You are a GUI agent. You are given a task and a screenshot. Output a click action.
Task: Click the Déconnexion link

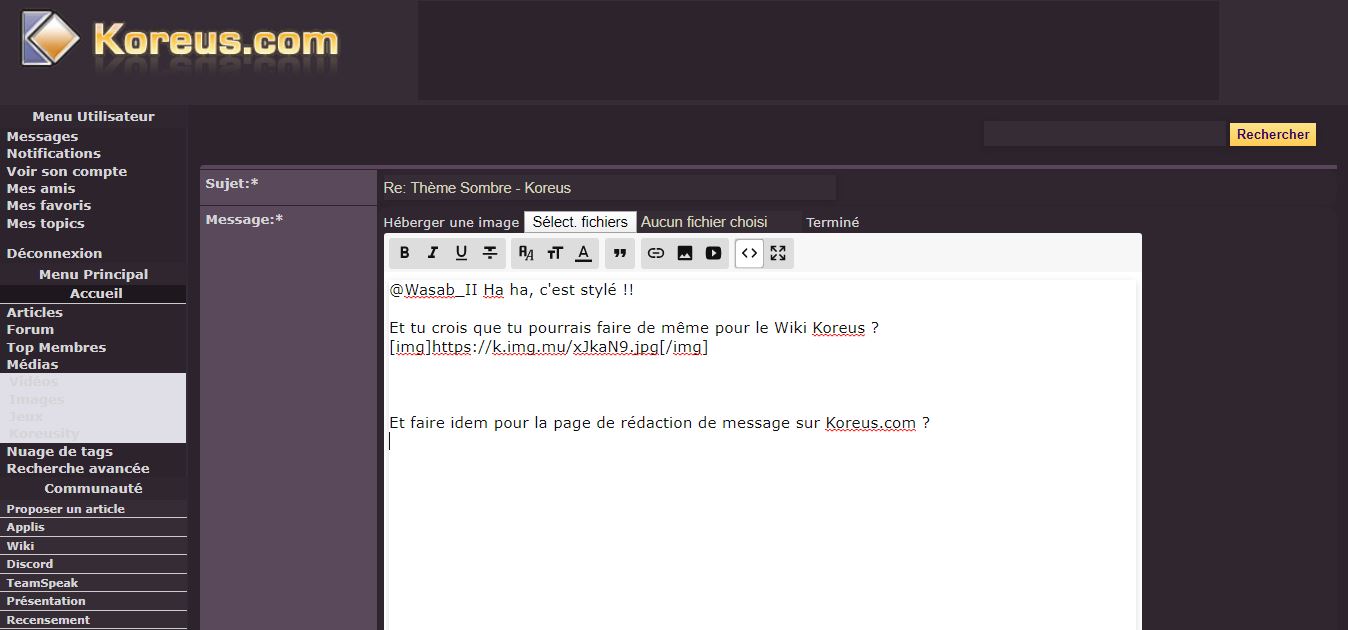tap(54, 253)
